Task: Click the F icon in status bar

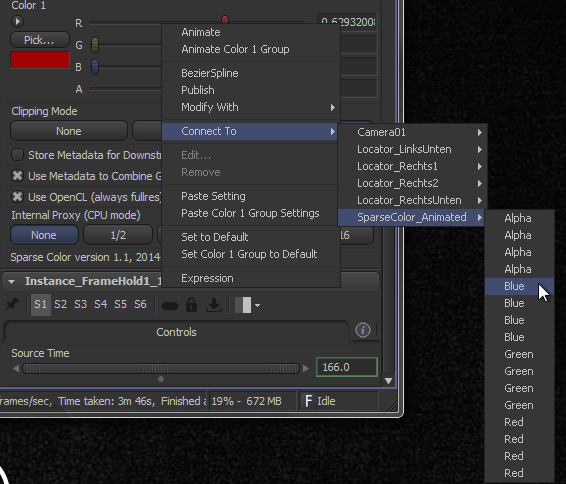Action: [309, 401]
